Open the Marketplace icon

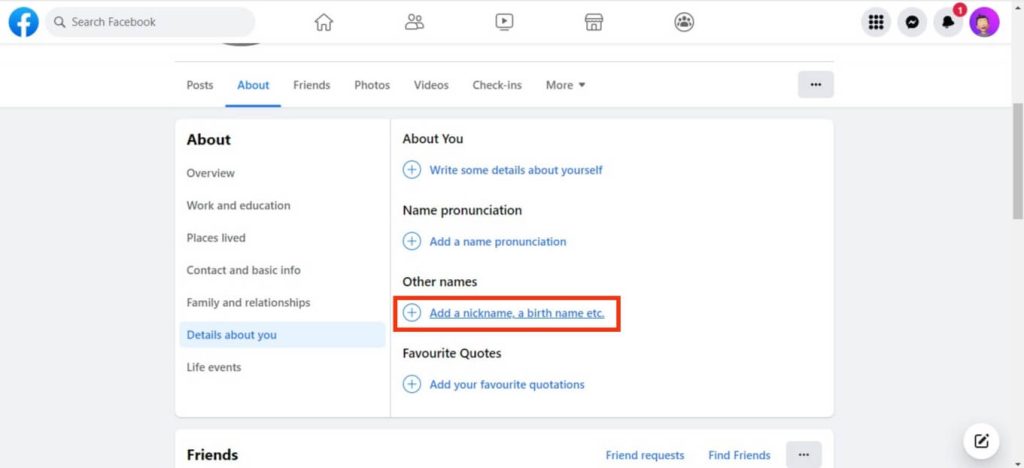[x=594, y=22]
